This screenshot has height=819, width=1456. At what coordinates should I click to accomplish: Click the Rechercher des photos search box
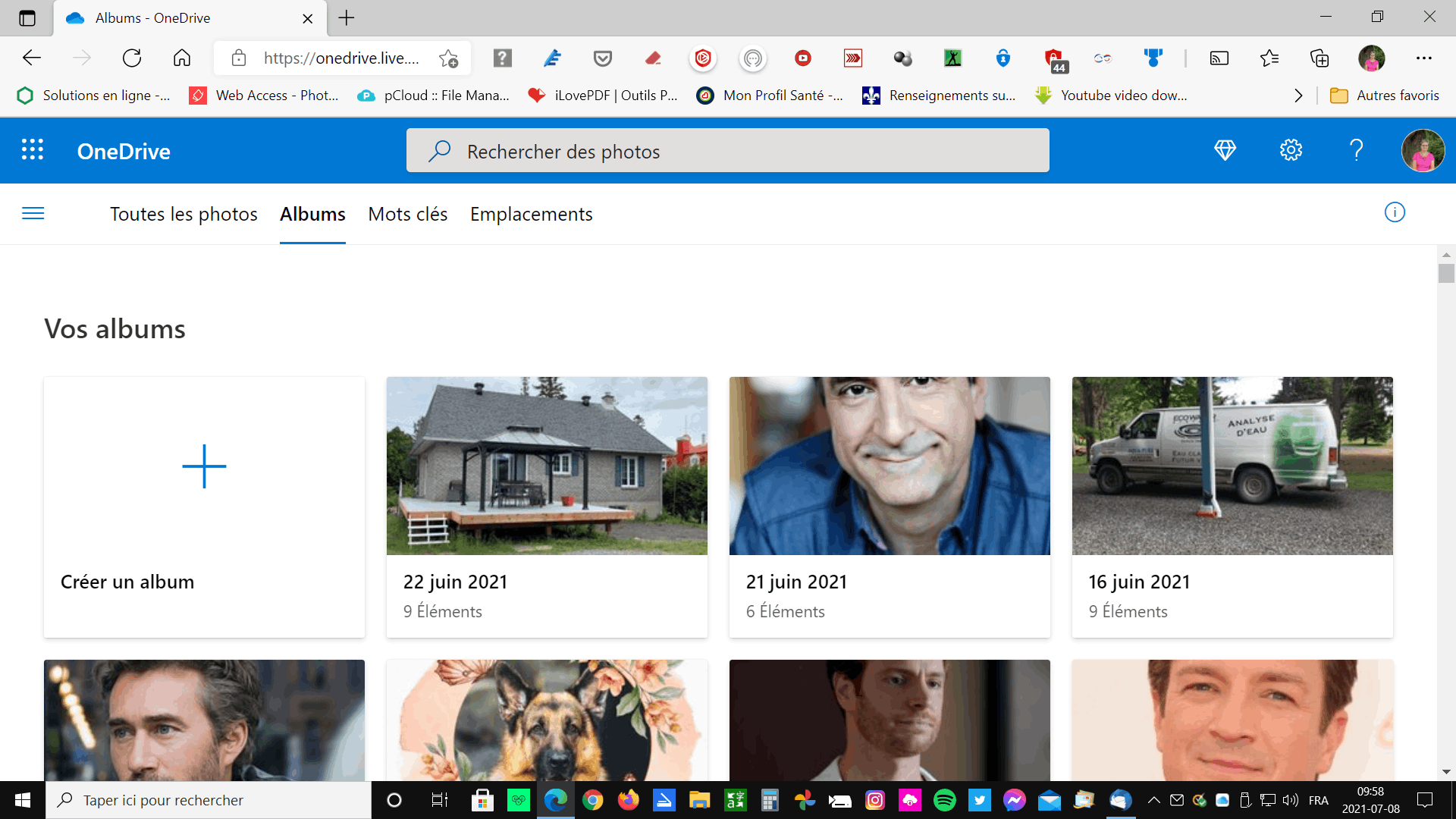(728, 151)
